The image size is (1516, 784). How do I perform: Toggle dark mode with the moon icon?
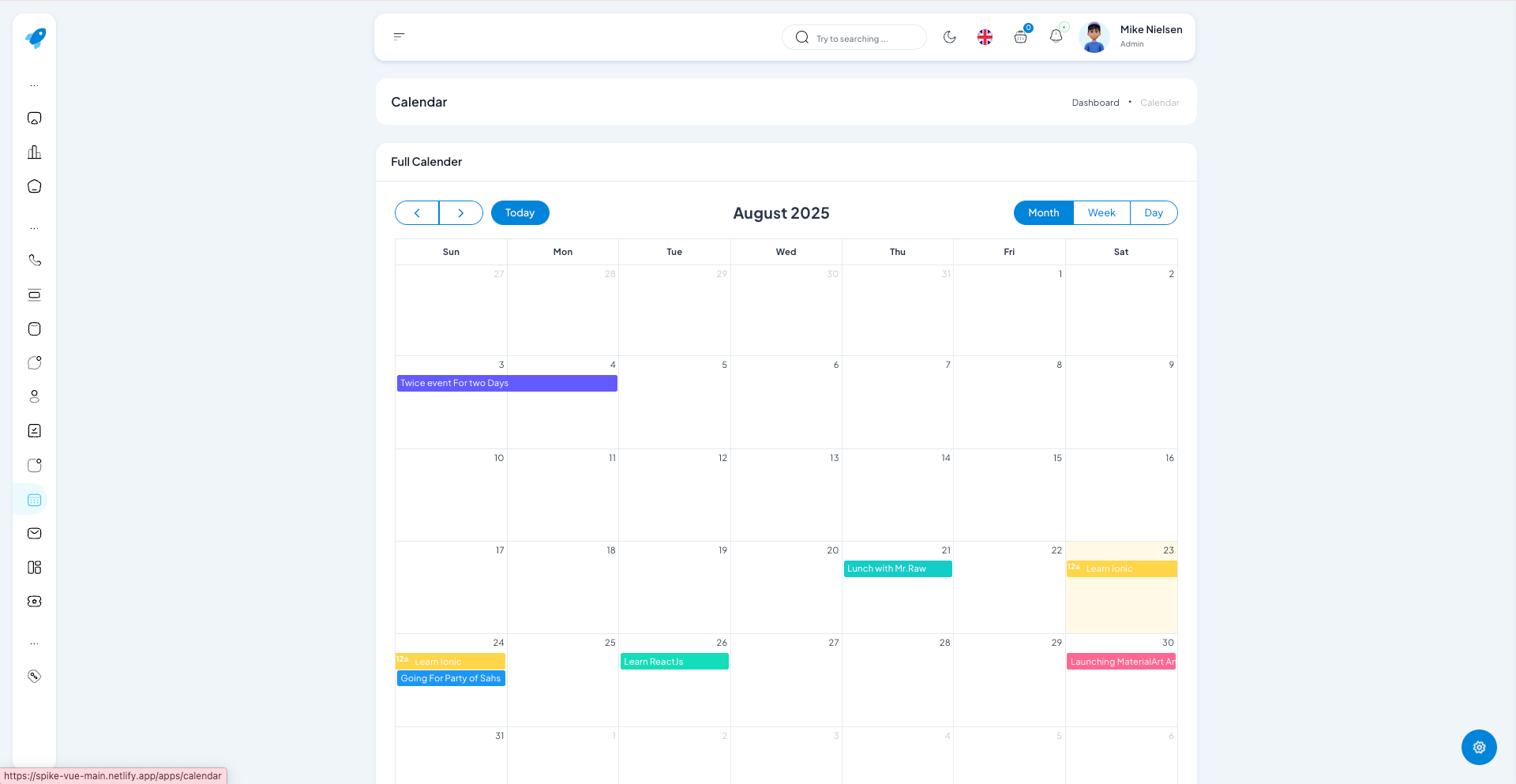click(950, 36)
